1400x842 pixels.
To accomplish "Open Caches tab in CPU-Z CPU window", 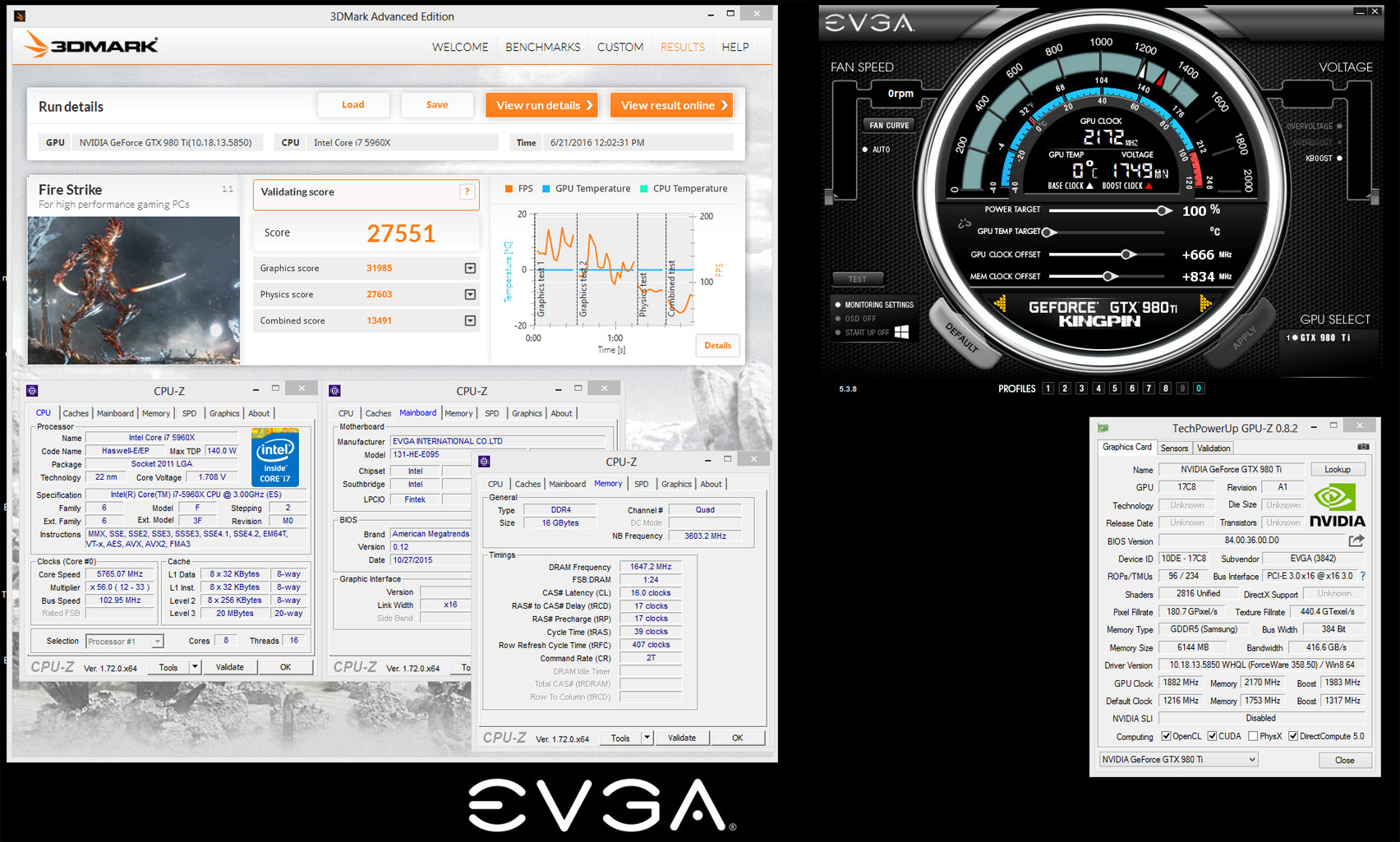I will (x=76, y=413).
